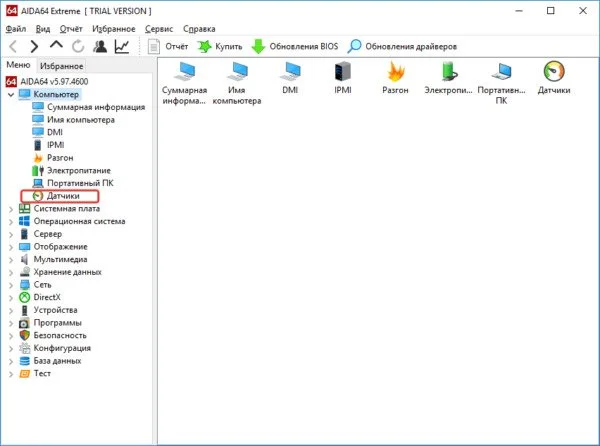This screenshot has height=446, width=600.
Task: Go back with the left arrow toolbar button
Action: tap(13, 47)
